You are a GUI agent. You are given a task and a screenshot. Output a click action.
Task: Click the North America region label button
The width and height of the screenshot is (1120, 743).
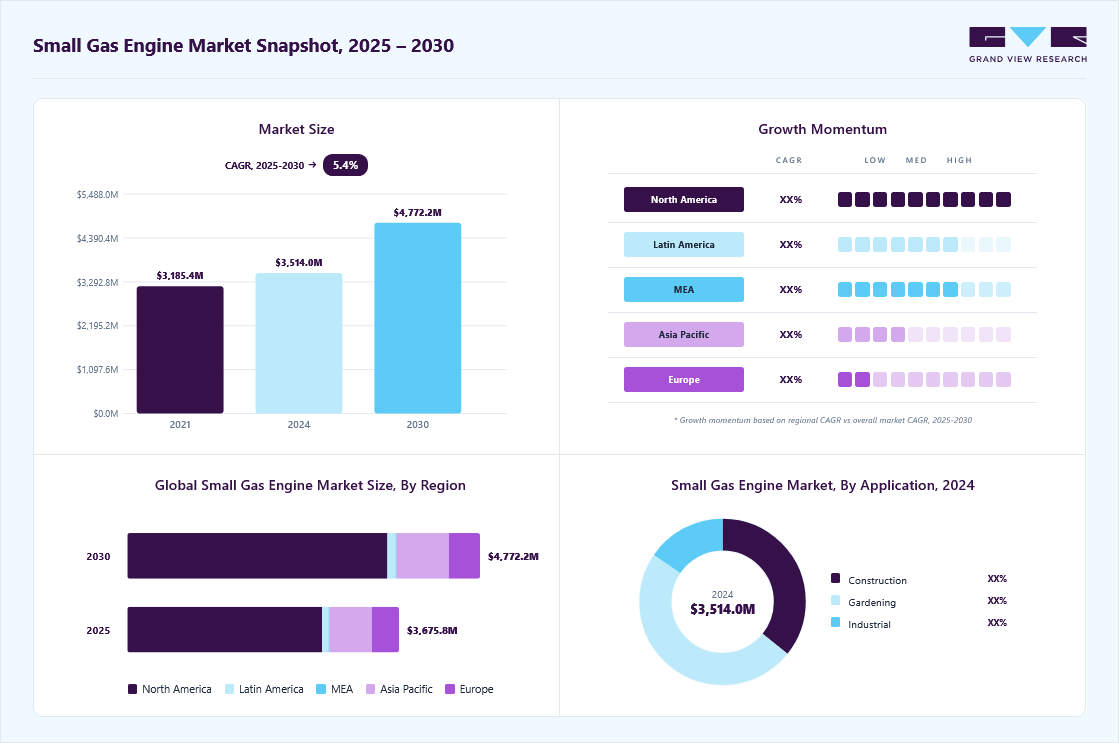click(x=684, y=199)
